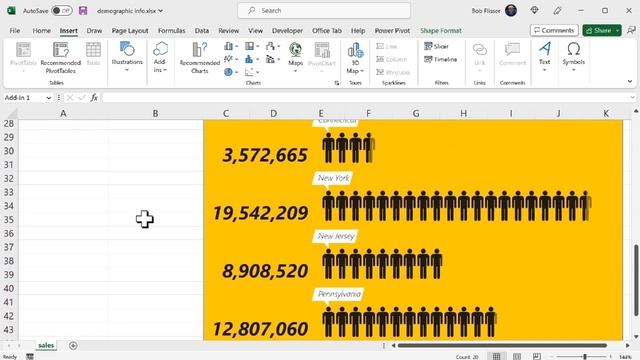Open the Shape Format tab
Screen dimensions: 640x360
click(441, 31)
